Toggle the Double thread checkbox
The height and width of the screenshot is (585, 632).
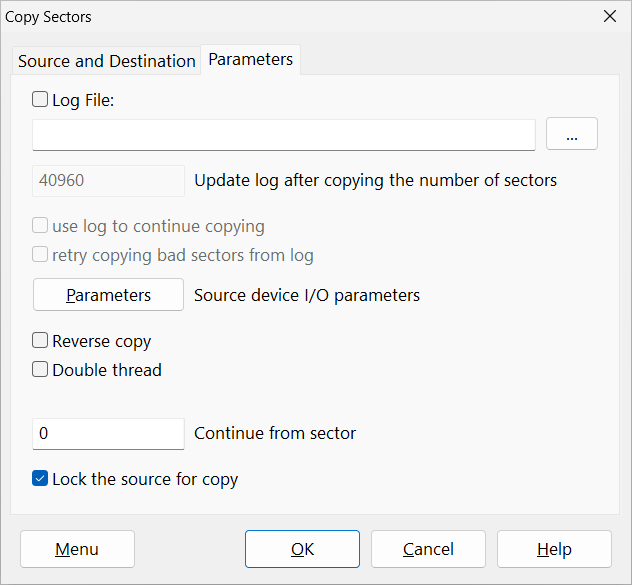tap(41, 370)
